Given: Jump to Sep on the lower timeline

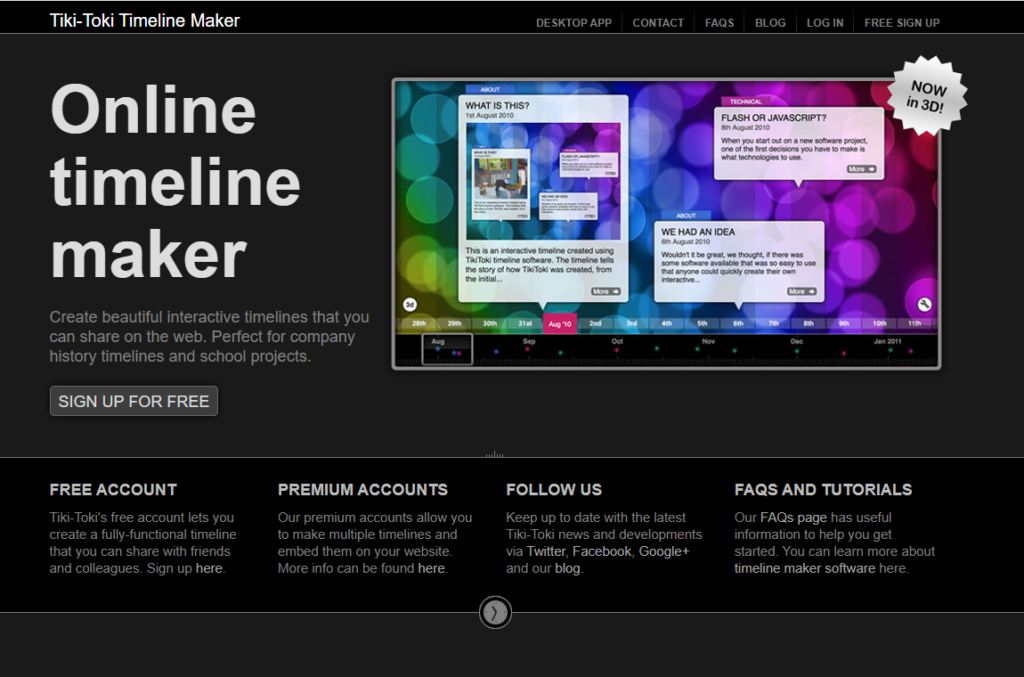Looking at the screenshot, I should point(529,341).
